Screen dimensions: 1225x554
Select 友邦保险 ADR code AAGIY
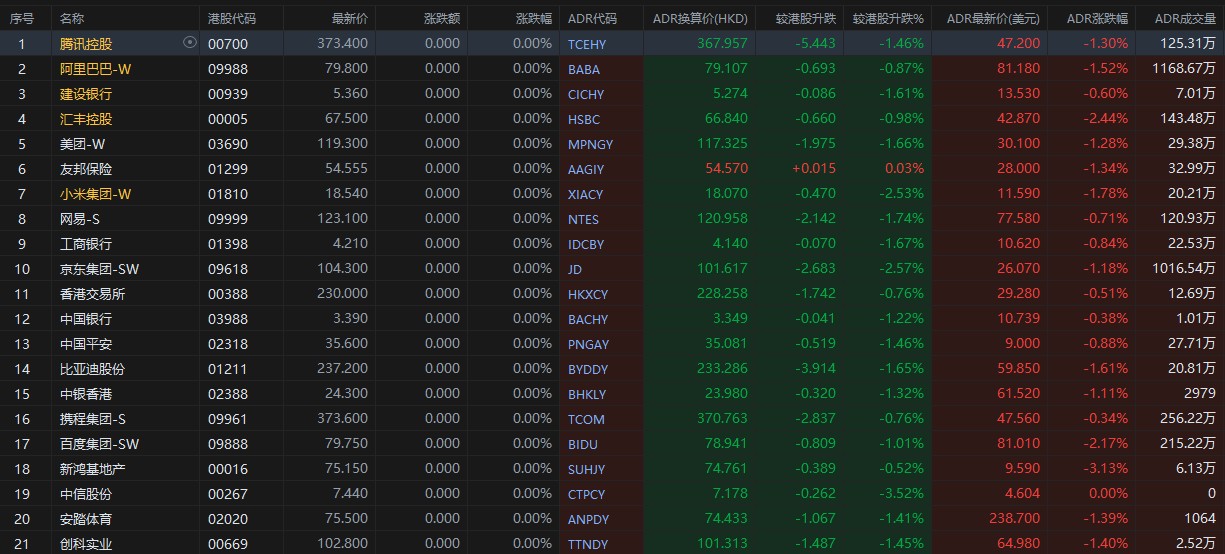click(x=586, y=170)
